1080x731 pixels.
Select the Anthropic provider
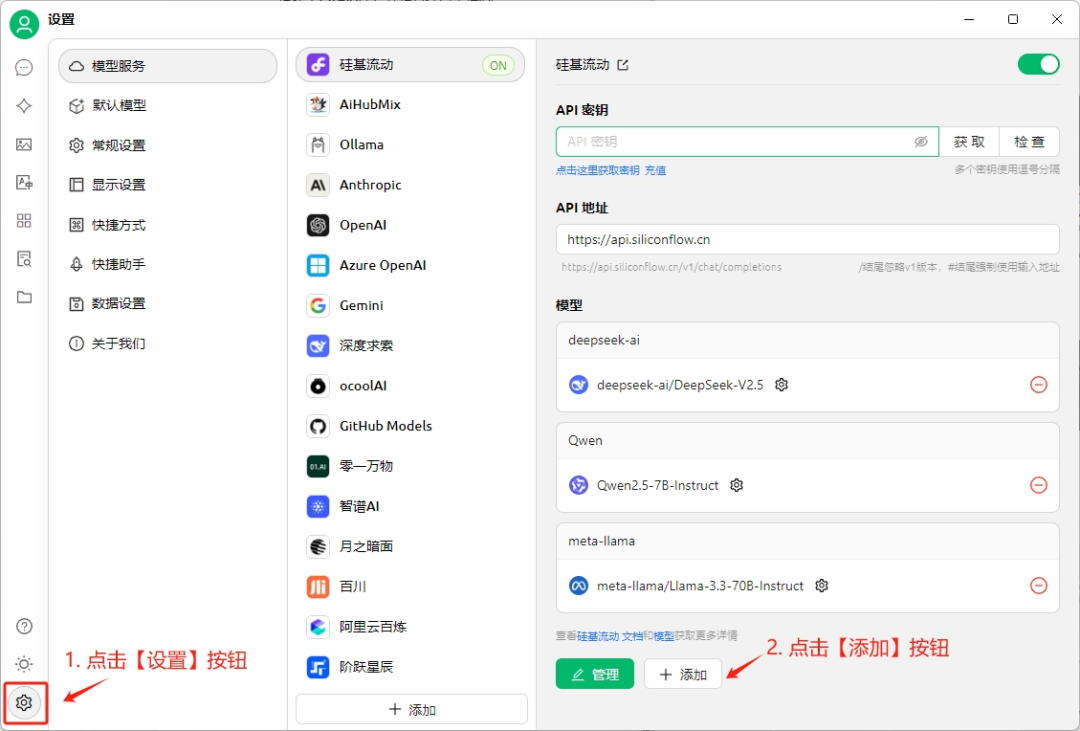(x=411, y=185)
